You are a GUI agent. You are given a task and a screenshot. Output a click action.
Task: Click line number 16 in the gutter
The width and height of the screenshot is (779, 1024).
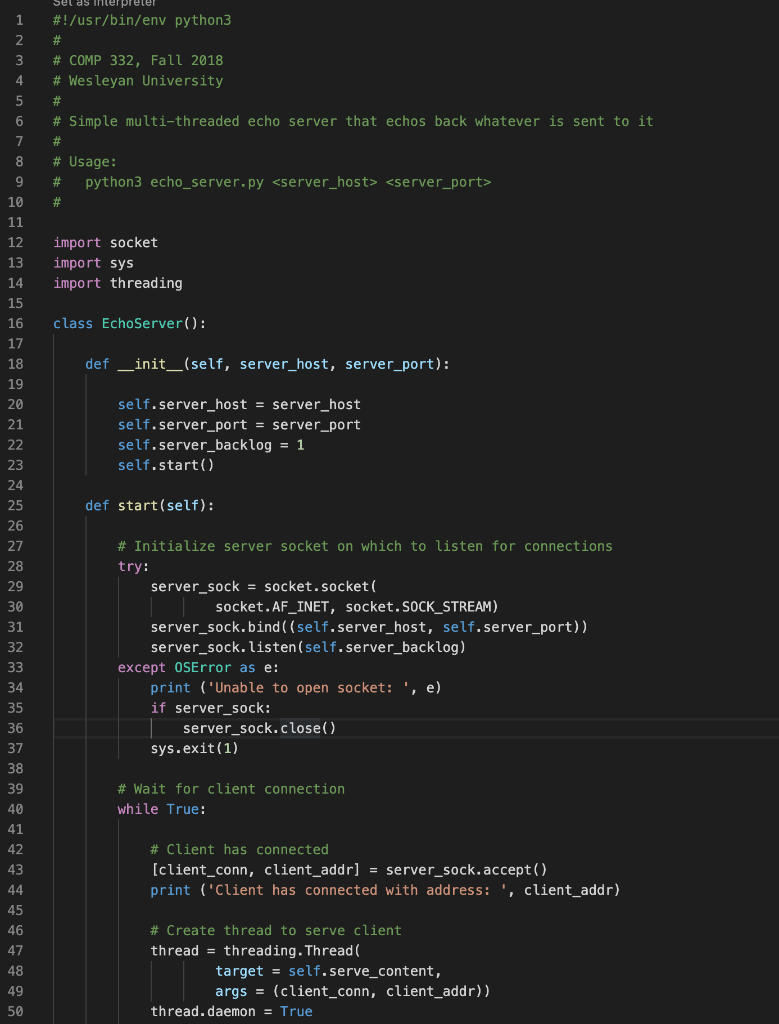(15, 323)
